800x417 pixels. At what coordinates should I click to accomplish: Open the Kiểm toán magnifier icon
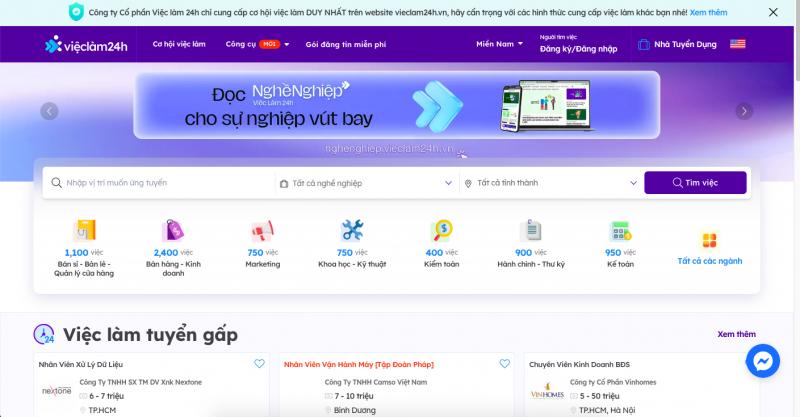pos(441,230)
